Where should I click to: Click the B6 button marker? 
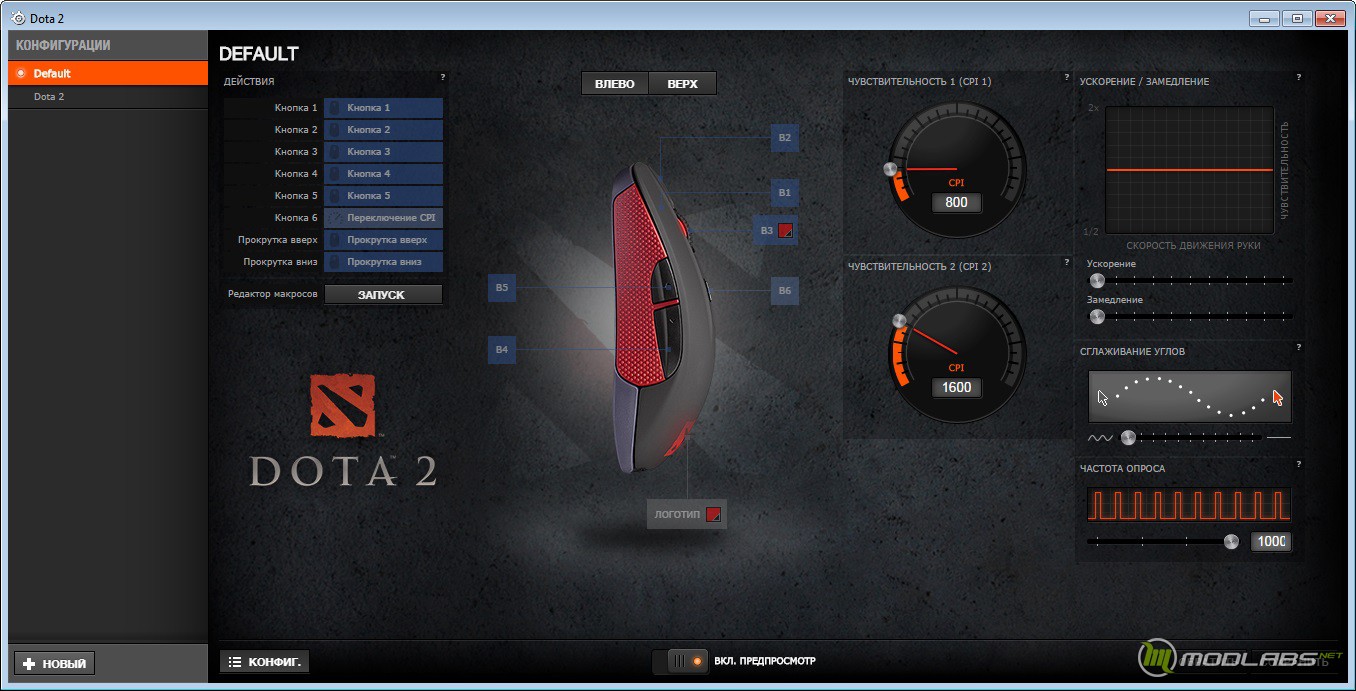coord(784,291)
